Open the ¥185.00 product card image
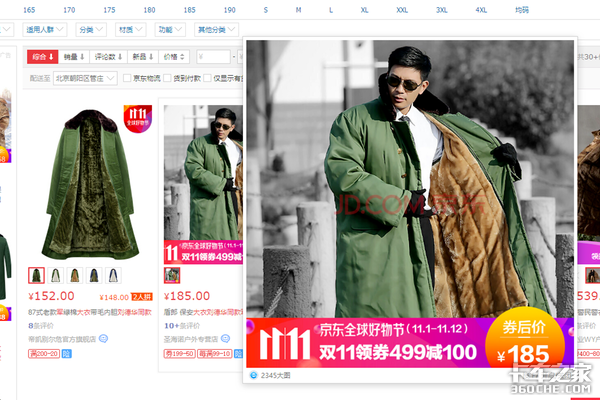 [x=203, y=184]
